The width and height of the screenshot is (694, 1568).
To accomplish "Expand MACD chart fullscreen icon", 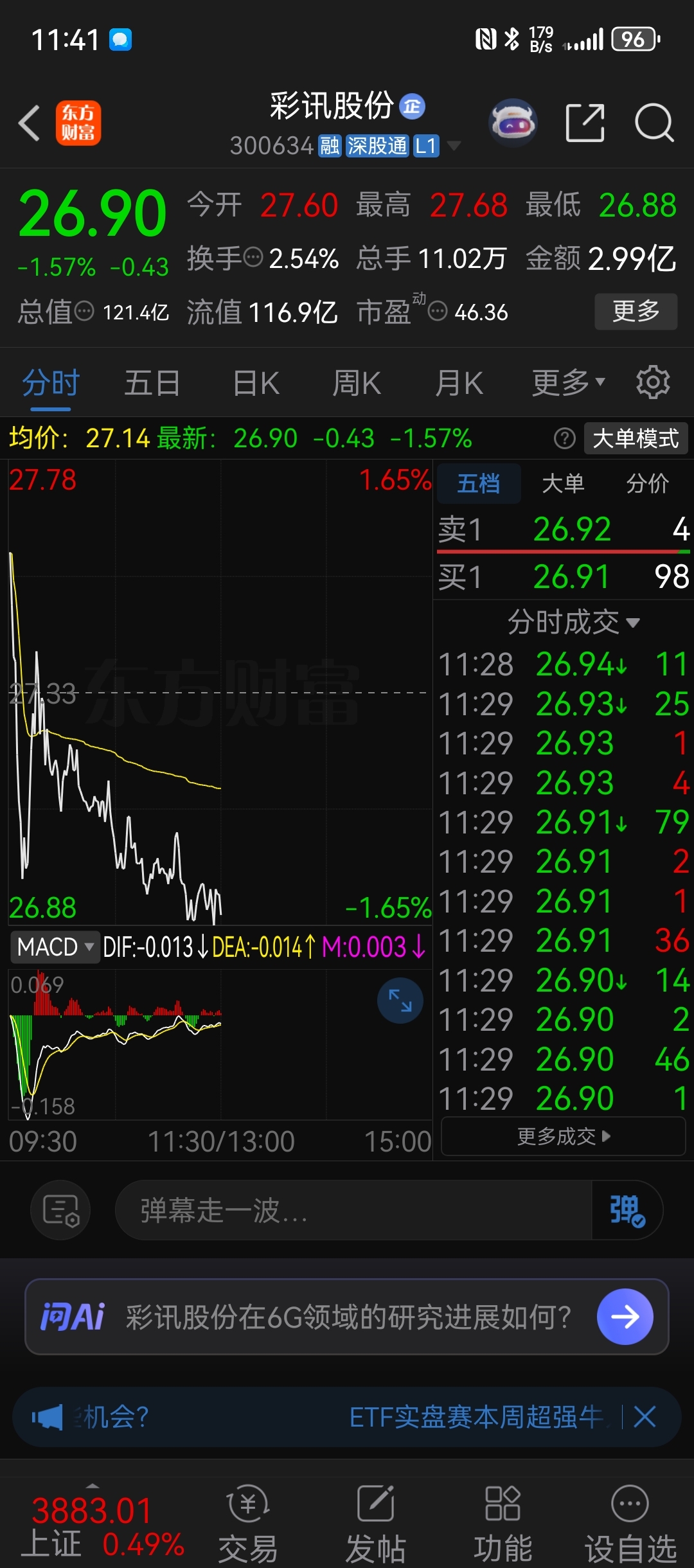I will 400,1001.
